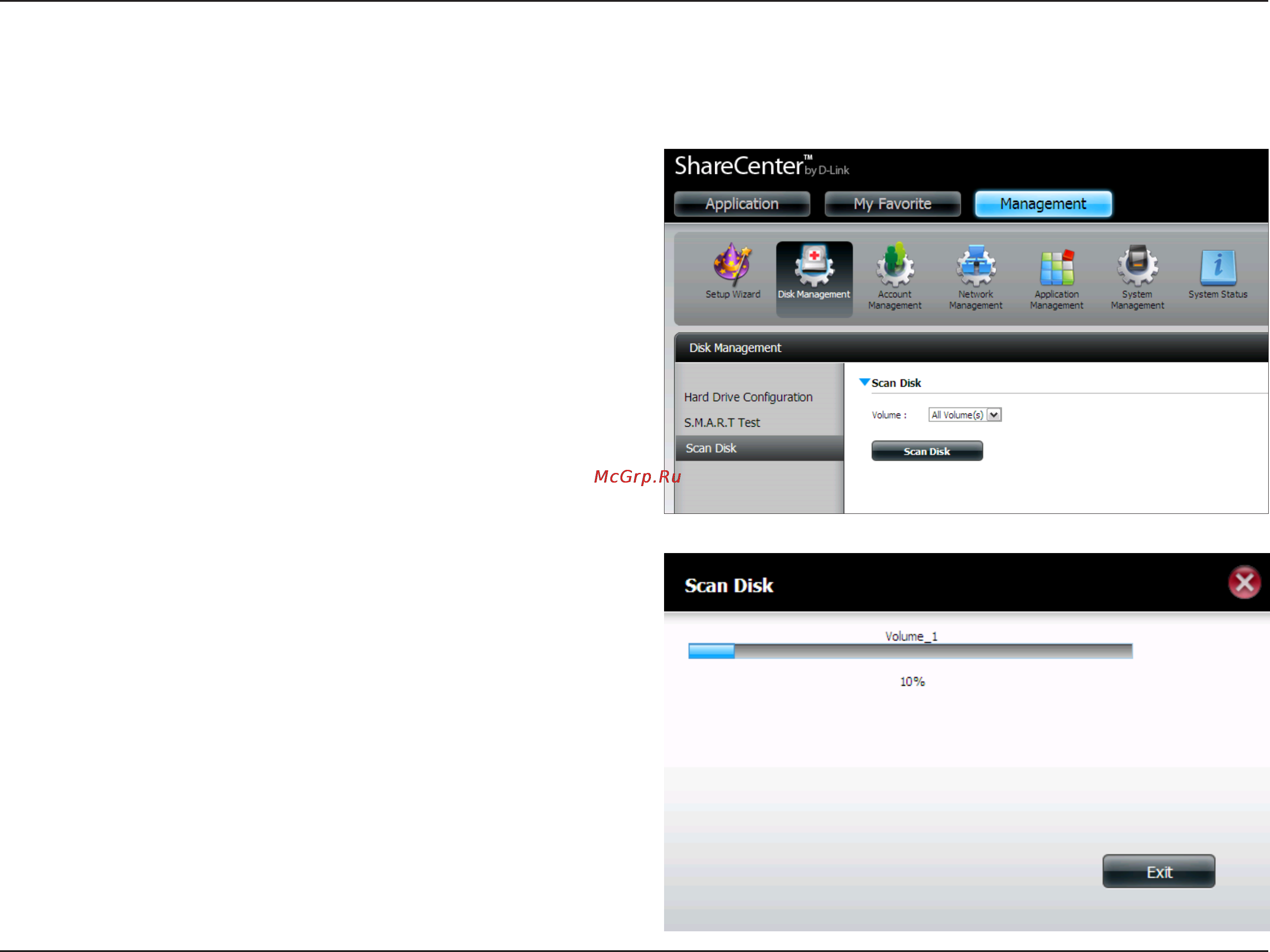Screen dimensions: 1270x952
Task: Collapse the Scan Disk section triangle
Action: (864, 382)
